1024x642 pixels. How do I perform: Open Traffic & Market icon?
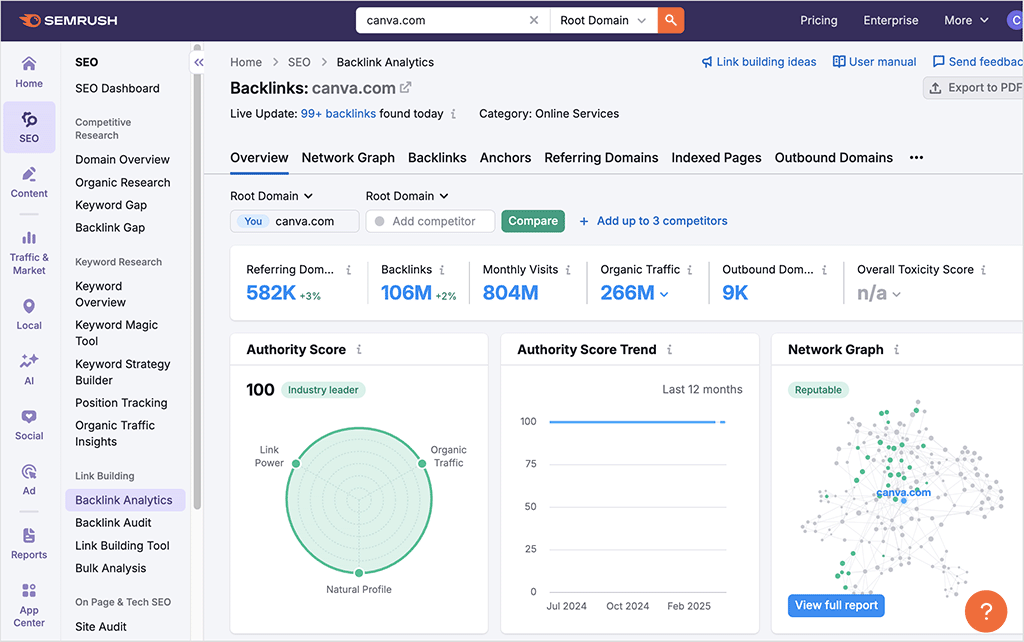pos(29,253)
